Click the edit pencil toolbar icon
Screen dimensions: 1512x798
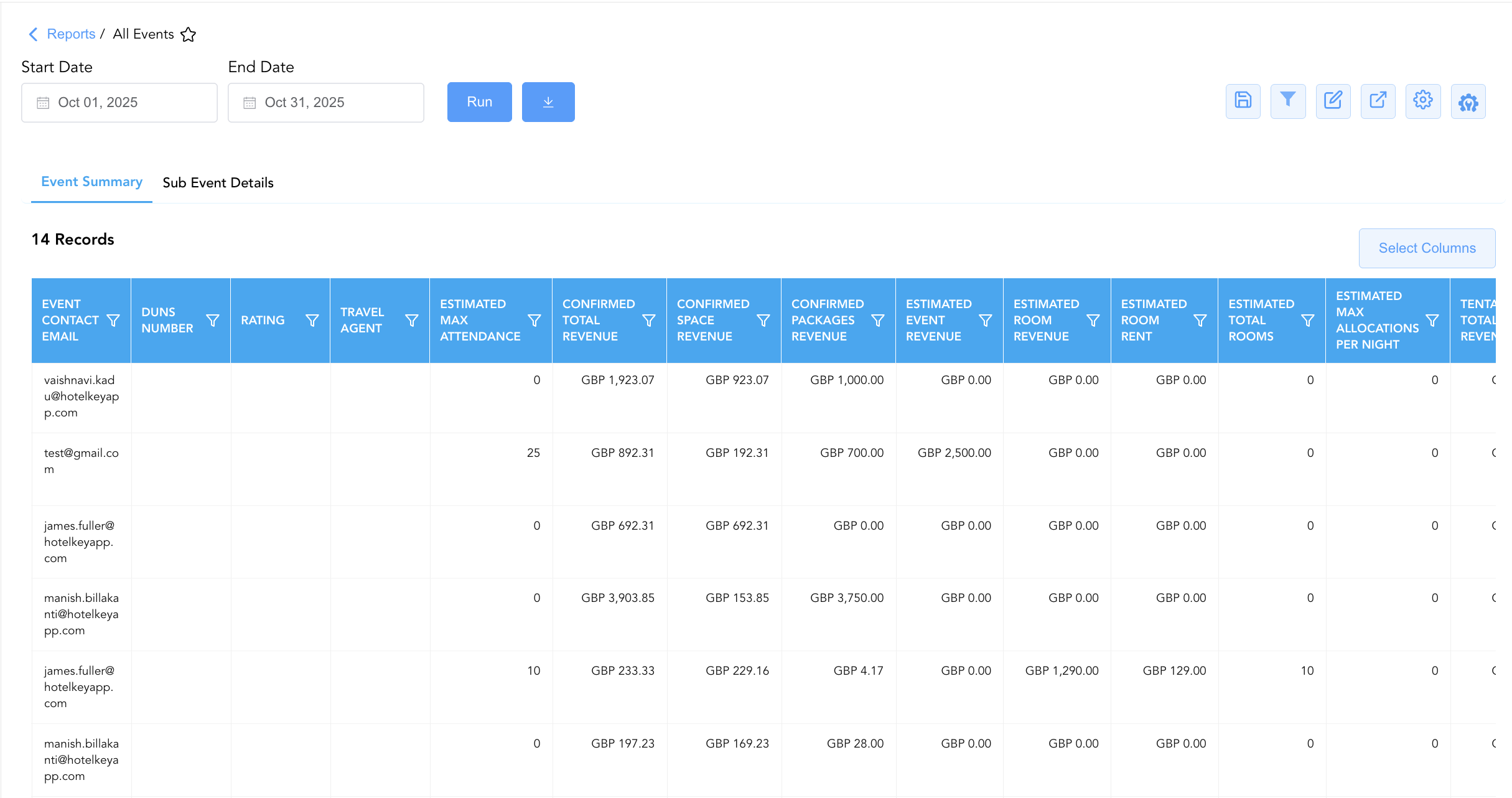[x=1333, y=101]
